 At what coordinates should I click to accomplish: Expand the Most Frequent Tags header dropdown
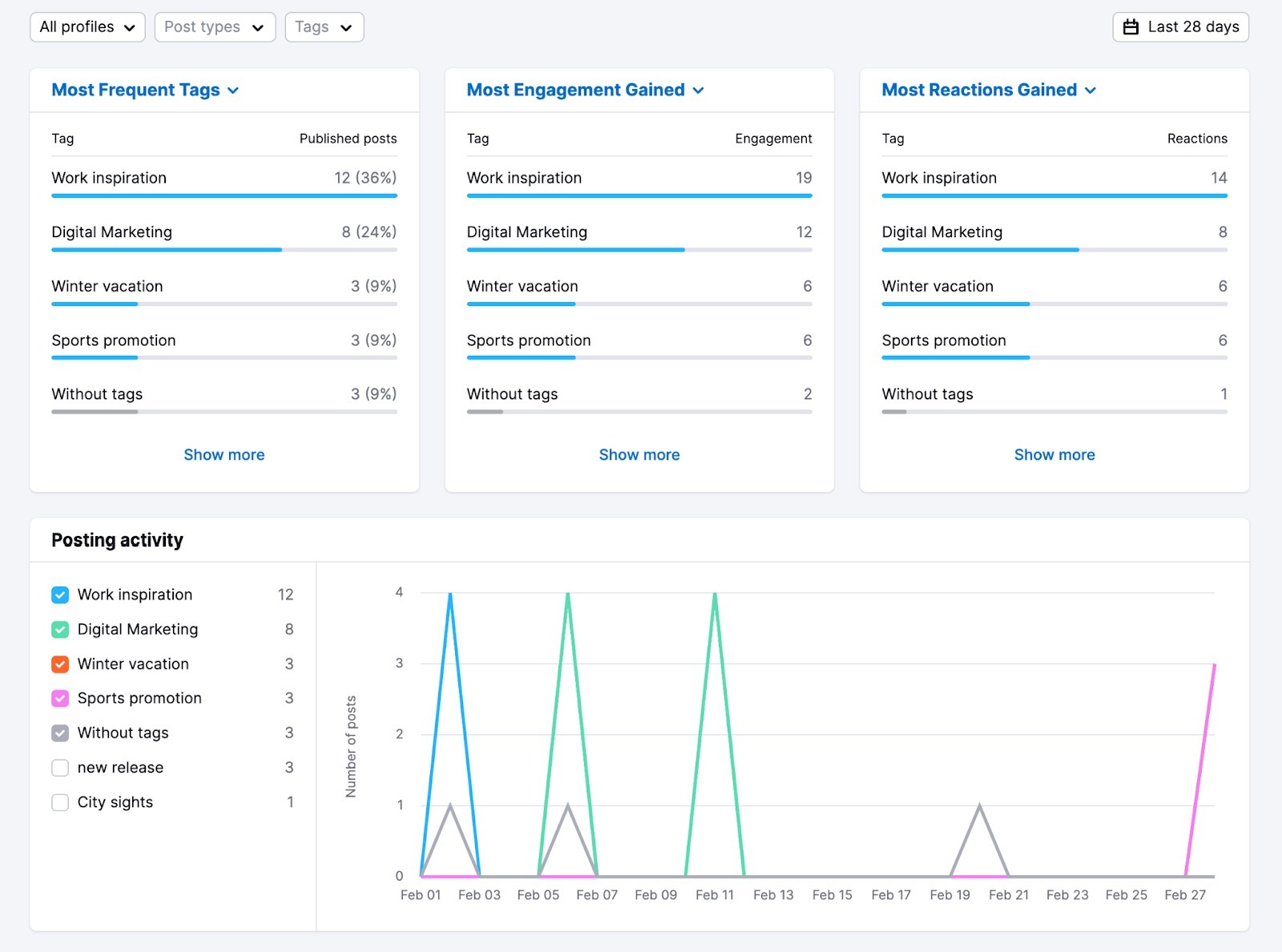pyautogui.click(x=232, y=91)
